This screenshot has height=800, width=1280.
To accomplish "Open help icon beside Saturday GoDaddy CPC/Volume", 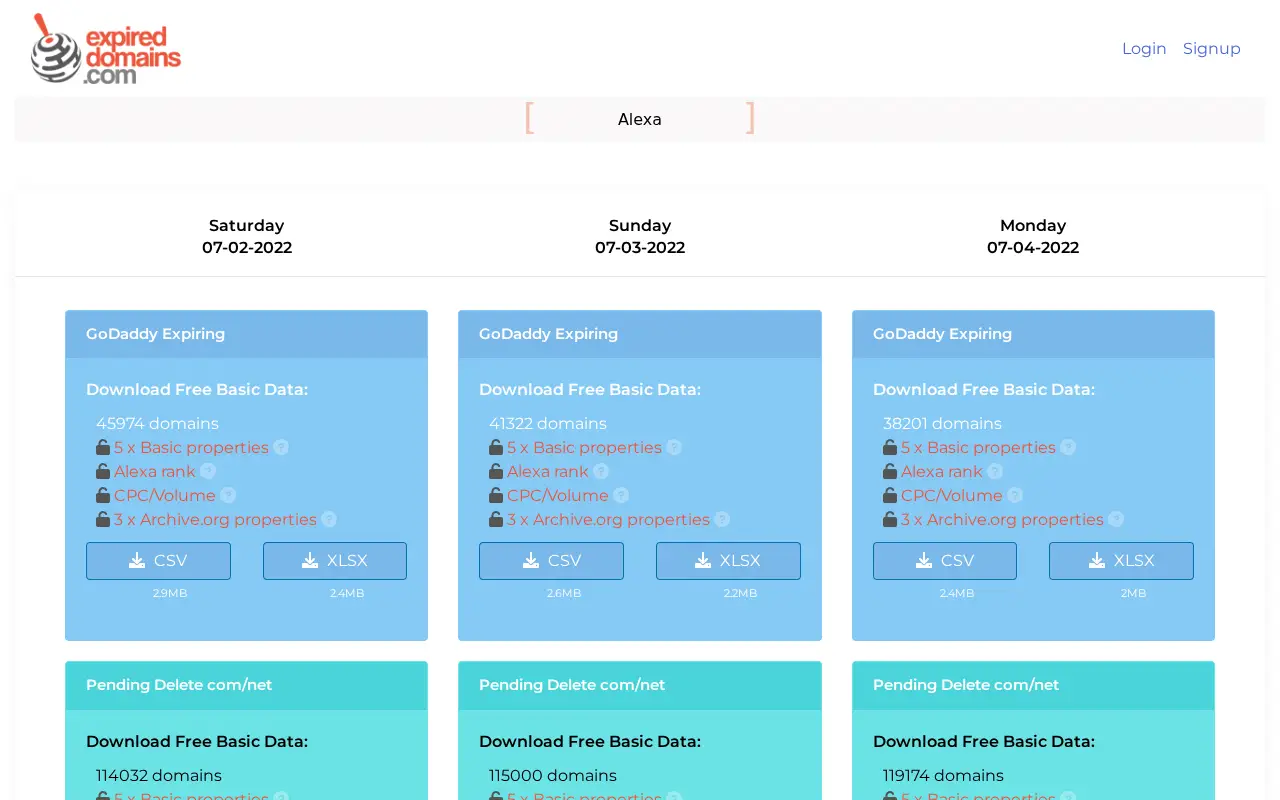I will click(x=228, y=495).
